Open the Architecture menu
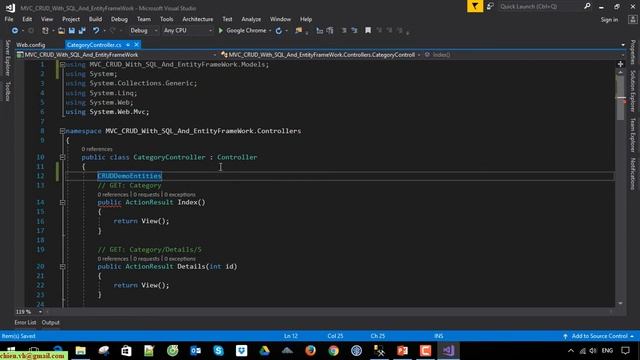The width and height of the screenshot is (640, 360). pyautogui.click(x=198, y=19)
